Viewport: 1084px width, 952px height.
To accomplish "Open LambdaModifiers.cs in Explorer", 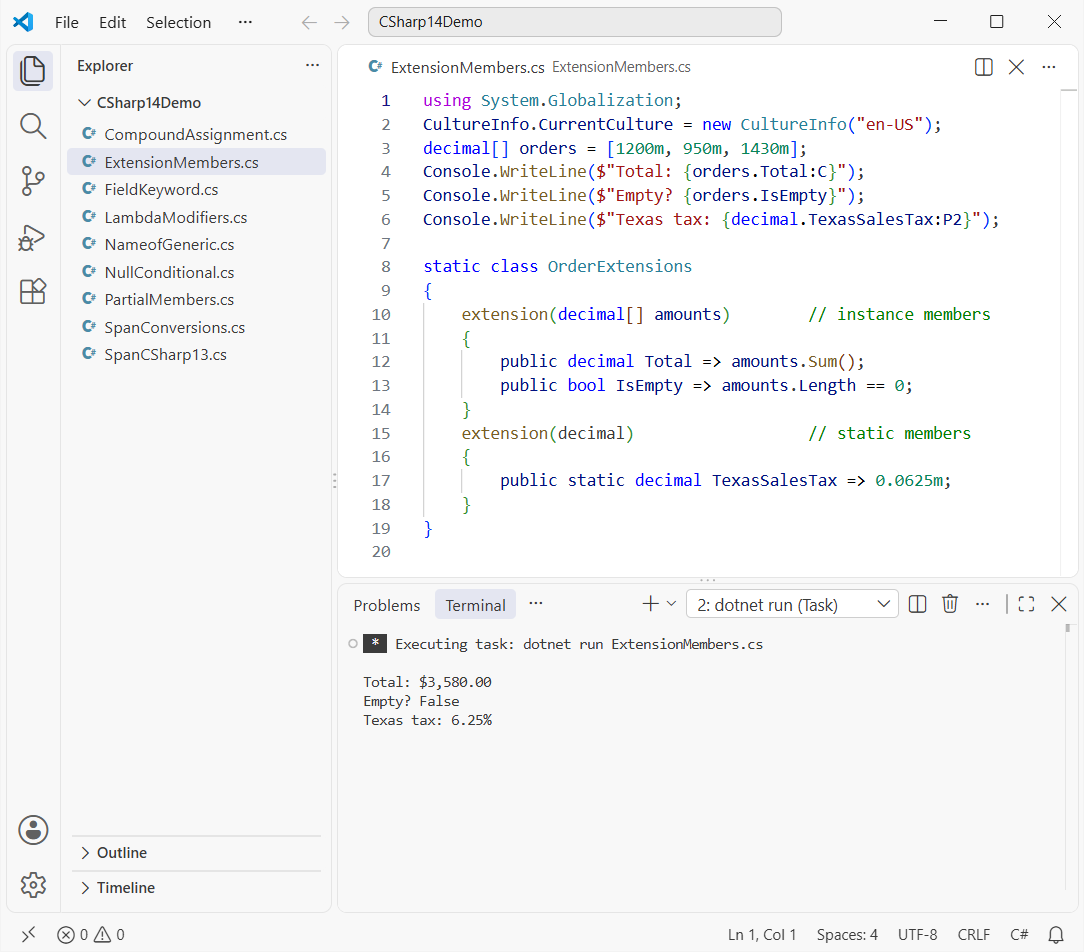I will click(x=196, y=217).
